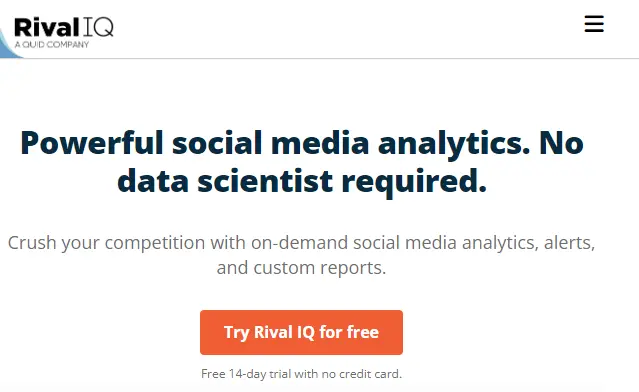Click 'on-demand' in the subheading
This screenshot has height=392, width=639.
pos(299,243)
